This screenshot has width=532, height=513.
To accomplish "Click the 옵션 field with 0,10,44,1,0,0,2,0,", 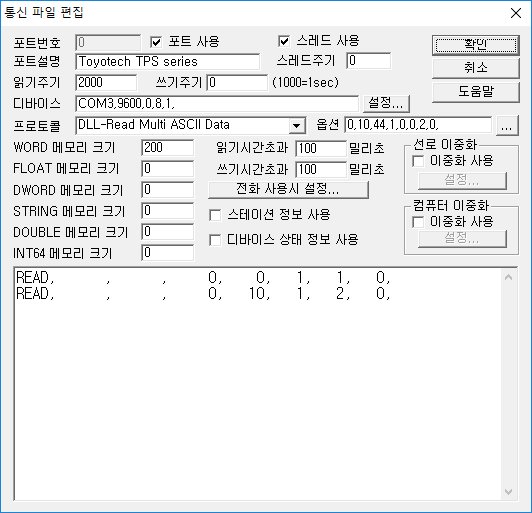I will coord(418,125).
